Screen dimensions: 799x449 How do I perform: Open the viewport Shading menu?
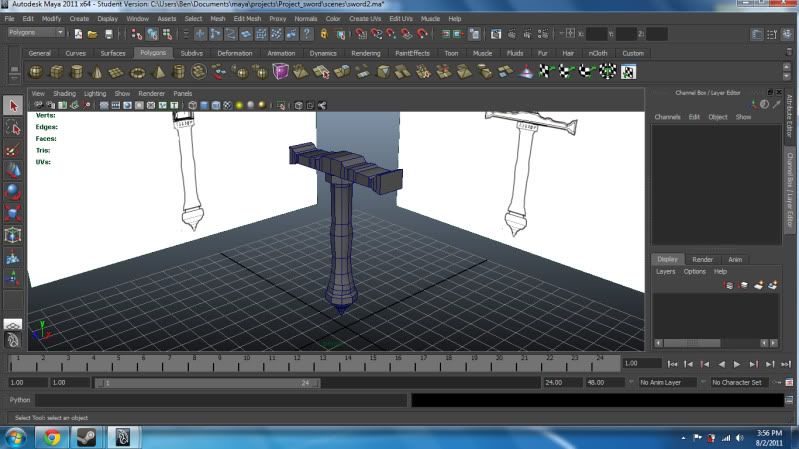[x=65, y=93]
